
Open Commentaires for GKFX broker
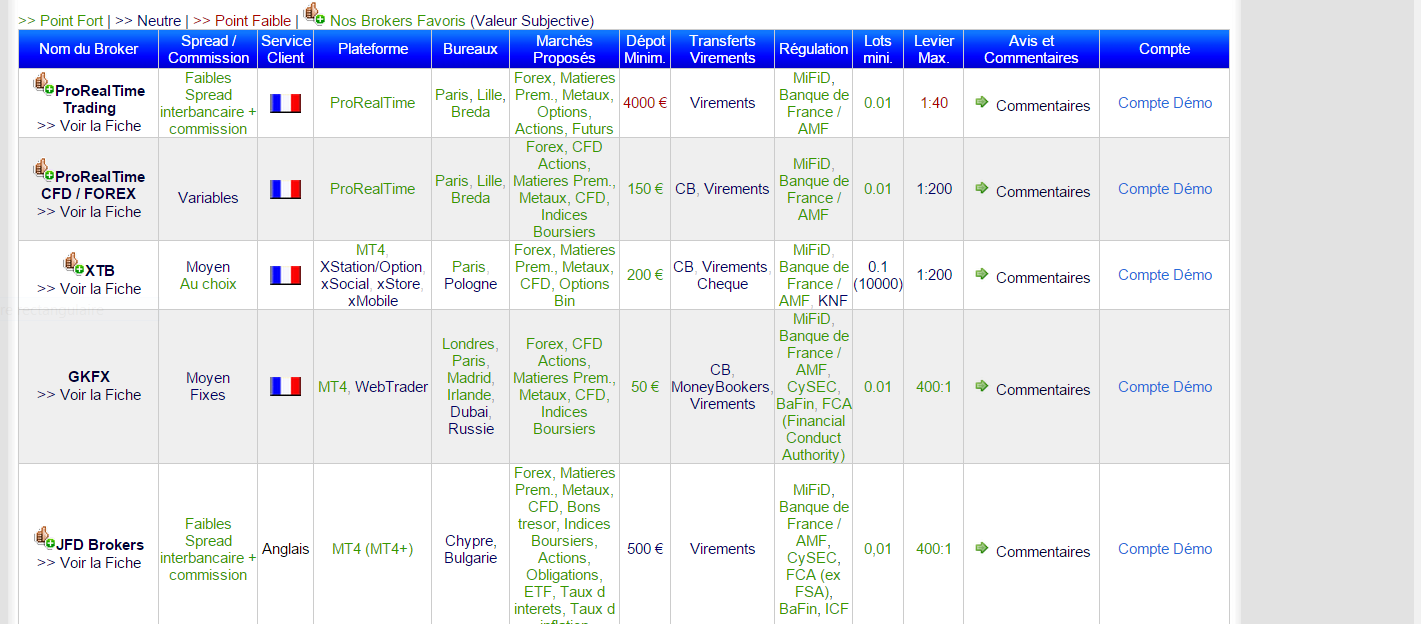click(1043, 390)
